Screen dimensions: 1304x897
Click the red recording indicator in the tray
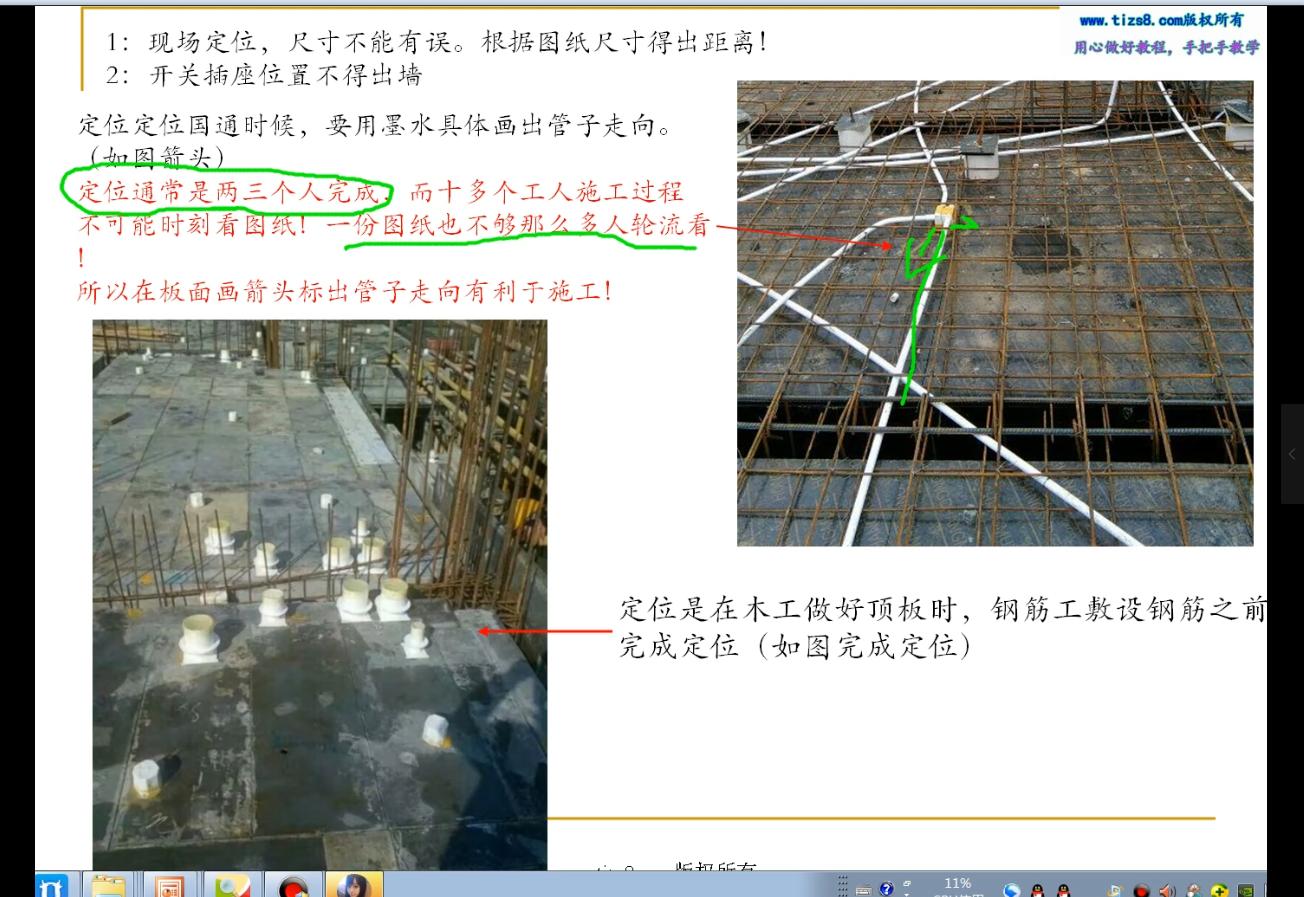pos(1142,889)
